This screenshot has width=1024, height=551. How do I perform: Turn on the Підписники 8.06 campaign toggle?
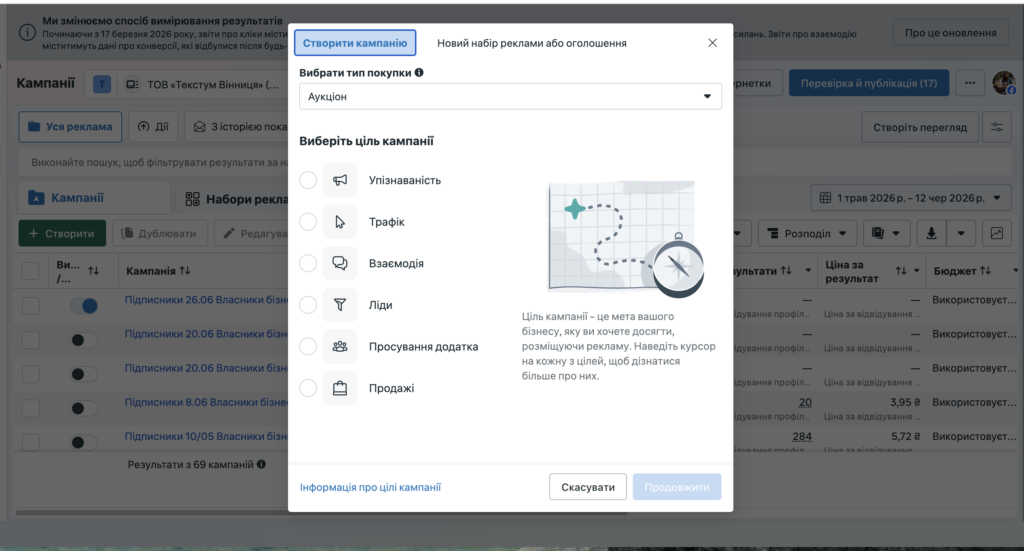84,408
